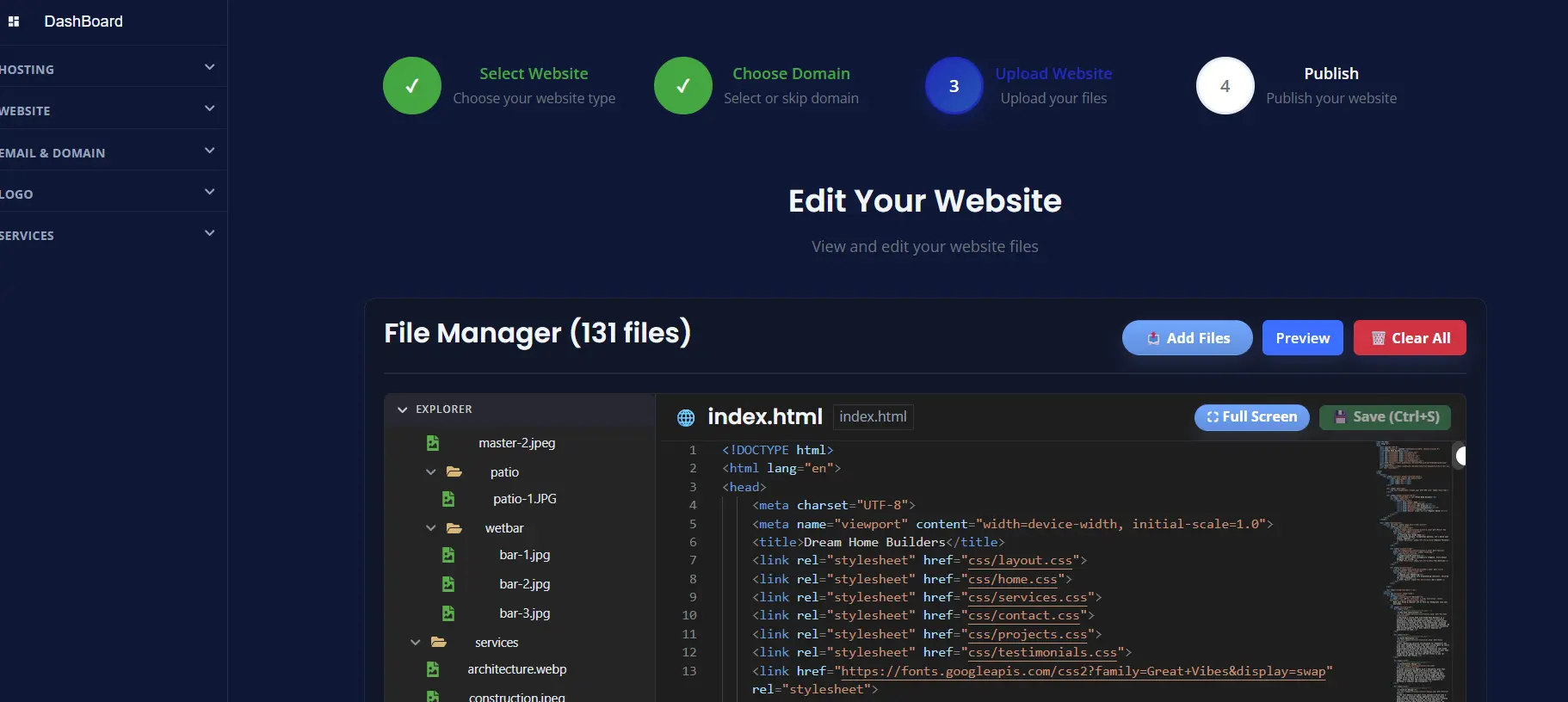Click the bar-2.jpg image file icon
1568x702 pixels.
coord(448,584)
